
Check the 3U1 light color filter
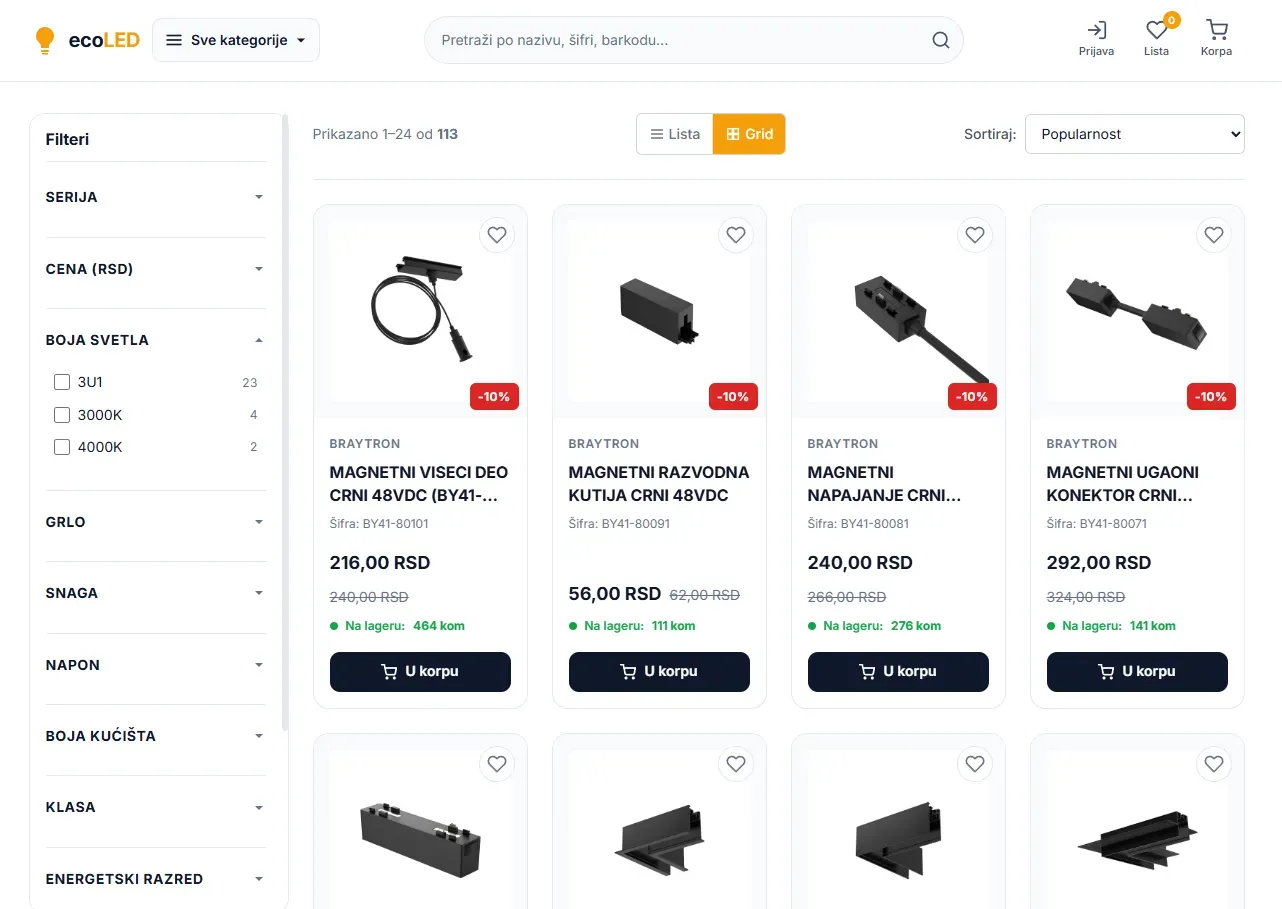click(62, 382)
